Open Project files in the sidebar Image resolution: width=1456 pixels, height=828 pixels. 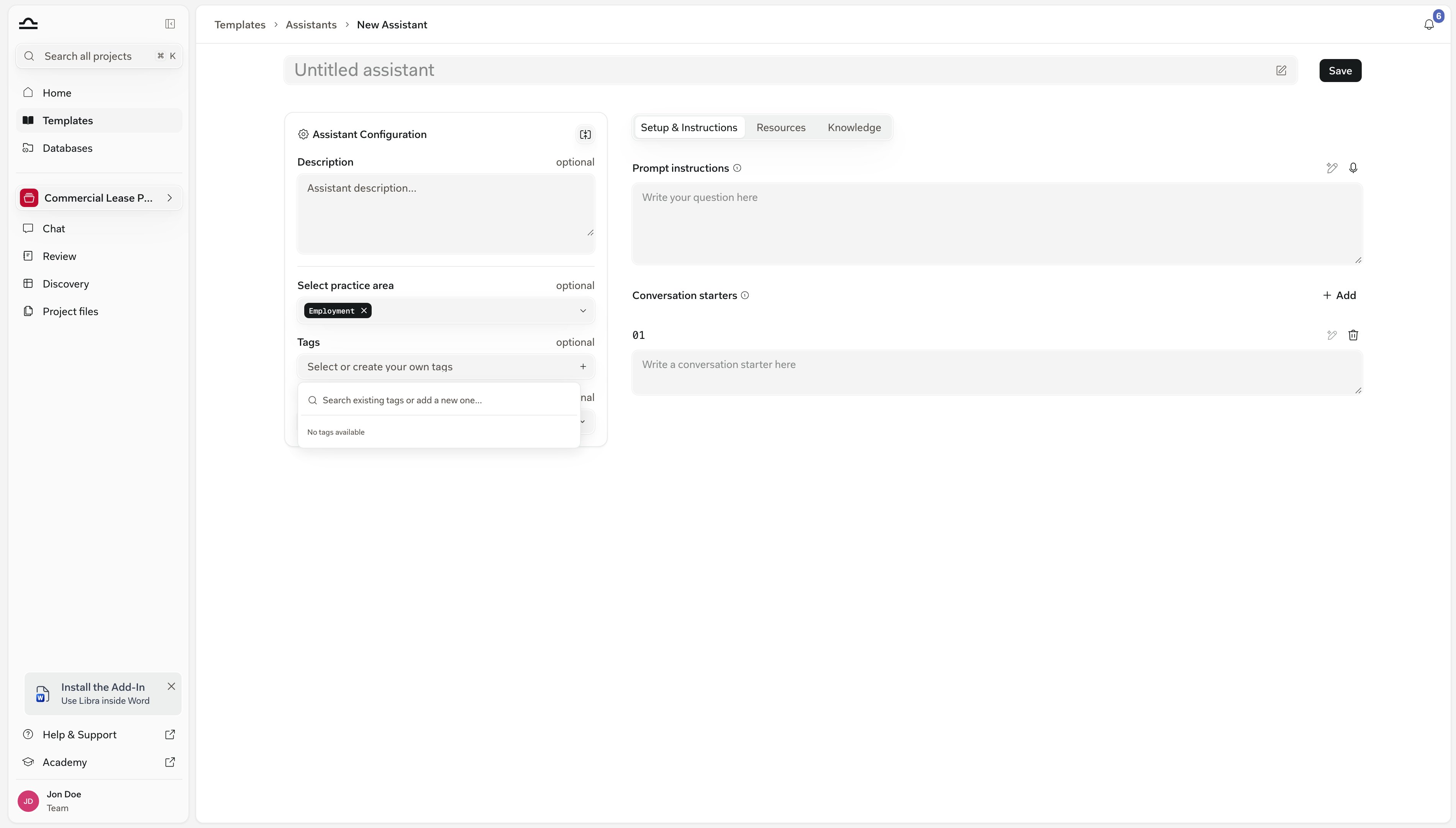(x=99, y=311)
